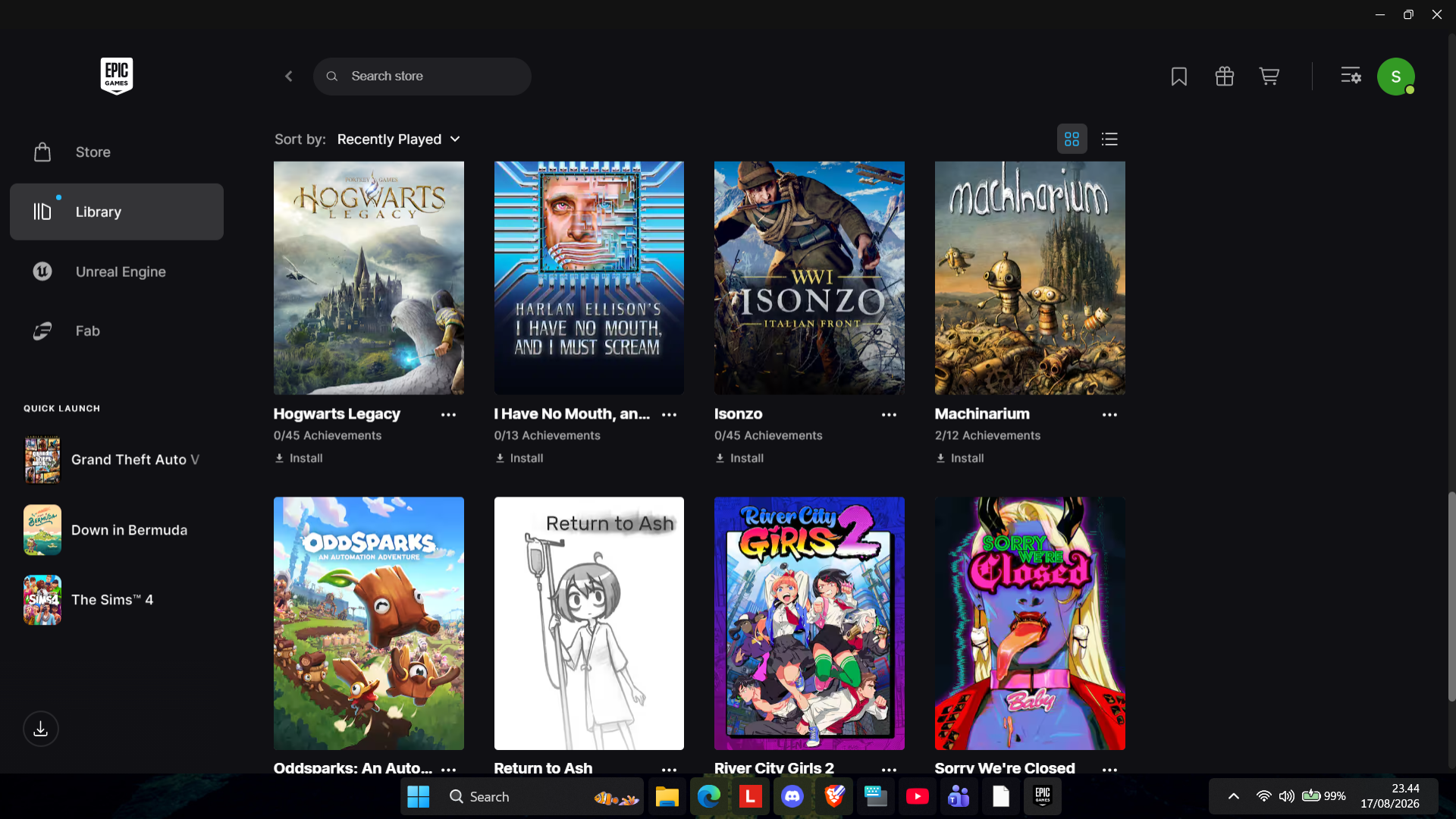Image resolution: width=1456 pixels, height=819 pixels.
Task: Click the Search store input field
Action: [x=422, y=77]
